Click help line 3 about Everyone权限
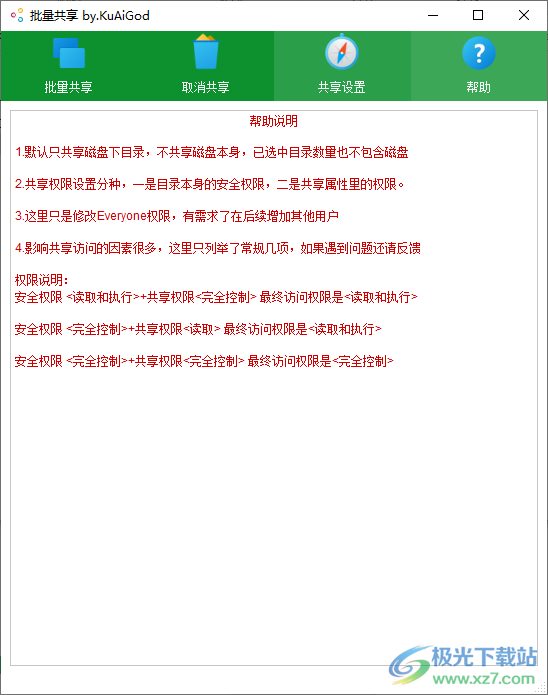The height and width of the screenshot is (695, 548). coord(177,216)
